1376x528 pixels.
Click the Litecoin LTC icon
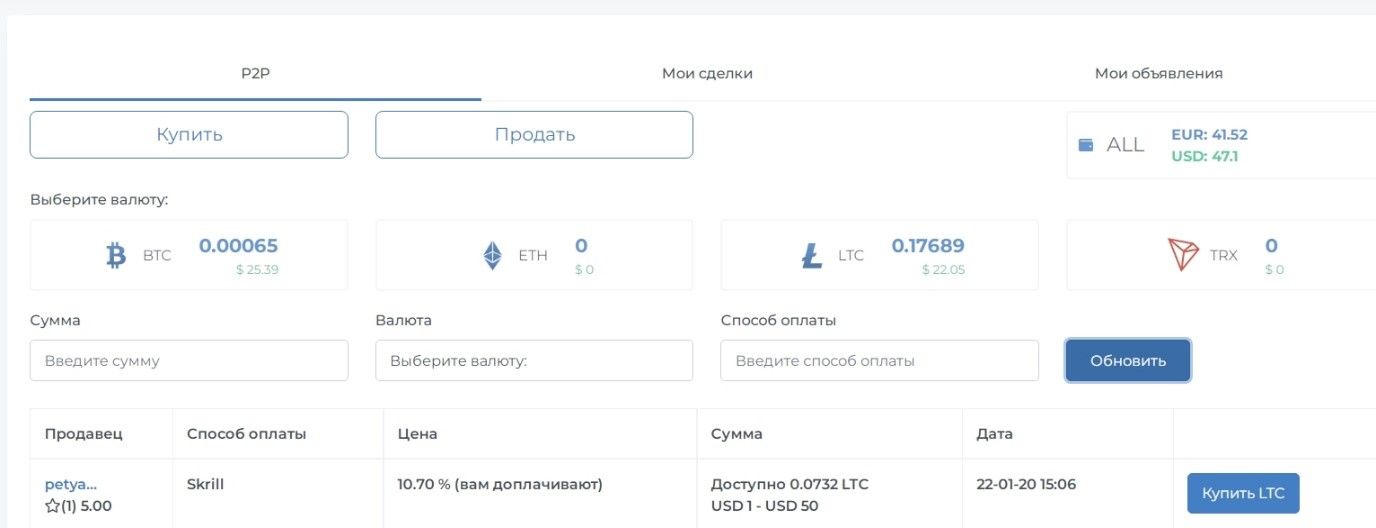tap(812, 256)
